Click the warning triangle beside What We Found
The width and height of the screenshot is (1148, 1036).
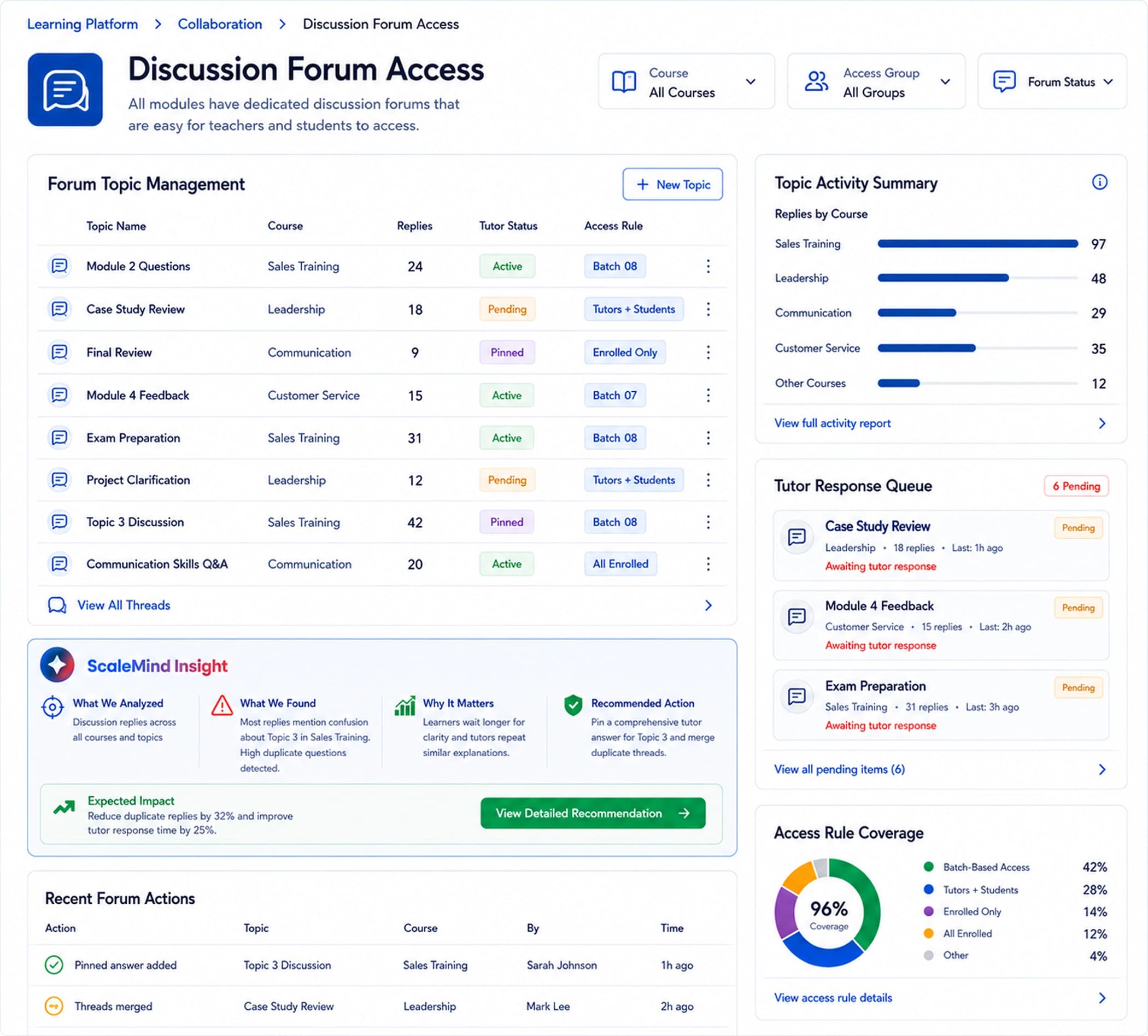point(221,705)
